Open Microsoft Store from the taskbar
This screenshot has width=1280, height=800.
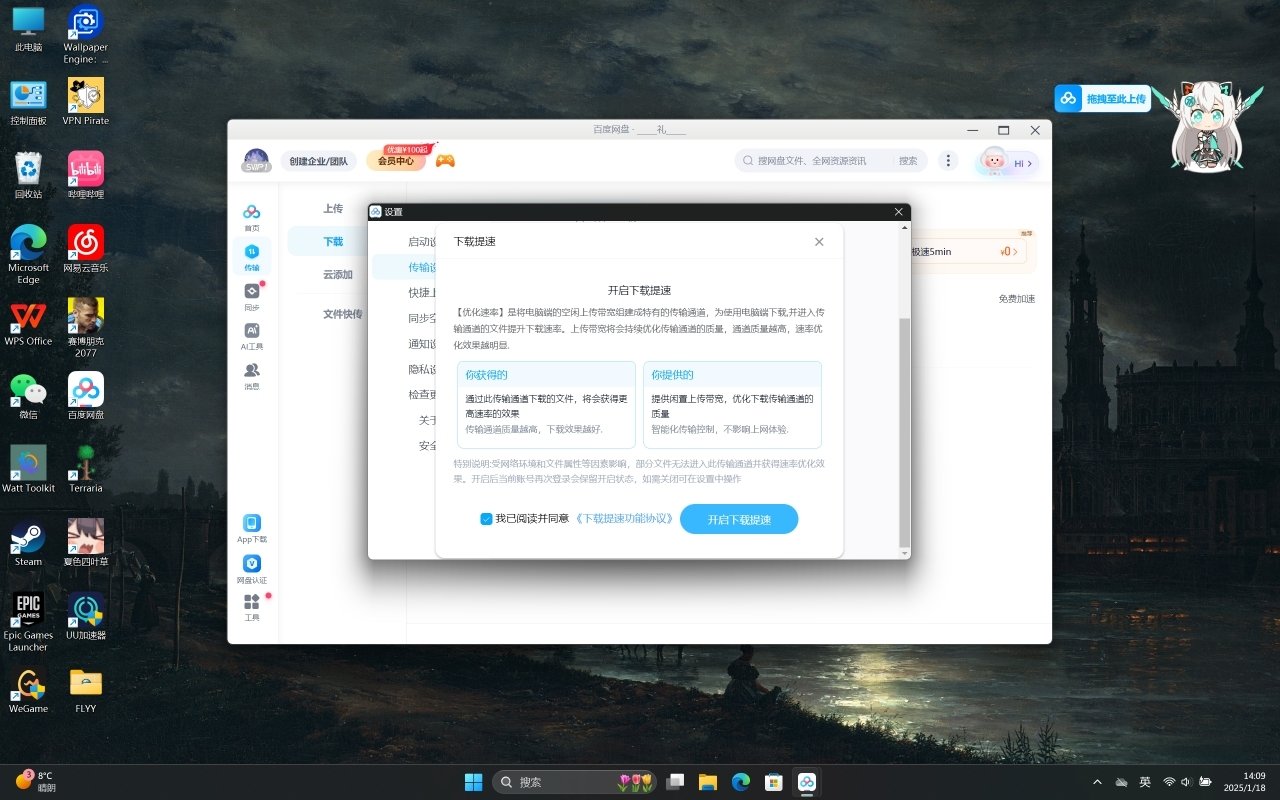tap(773, 781)
